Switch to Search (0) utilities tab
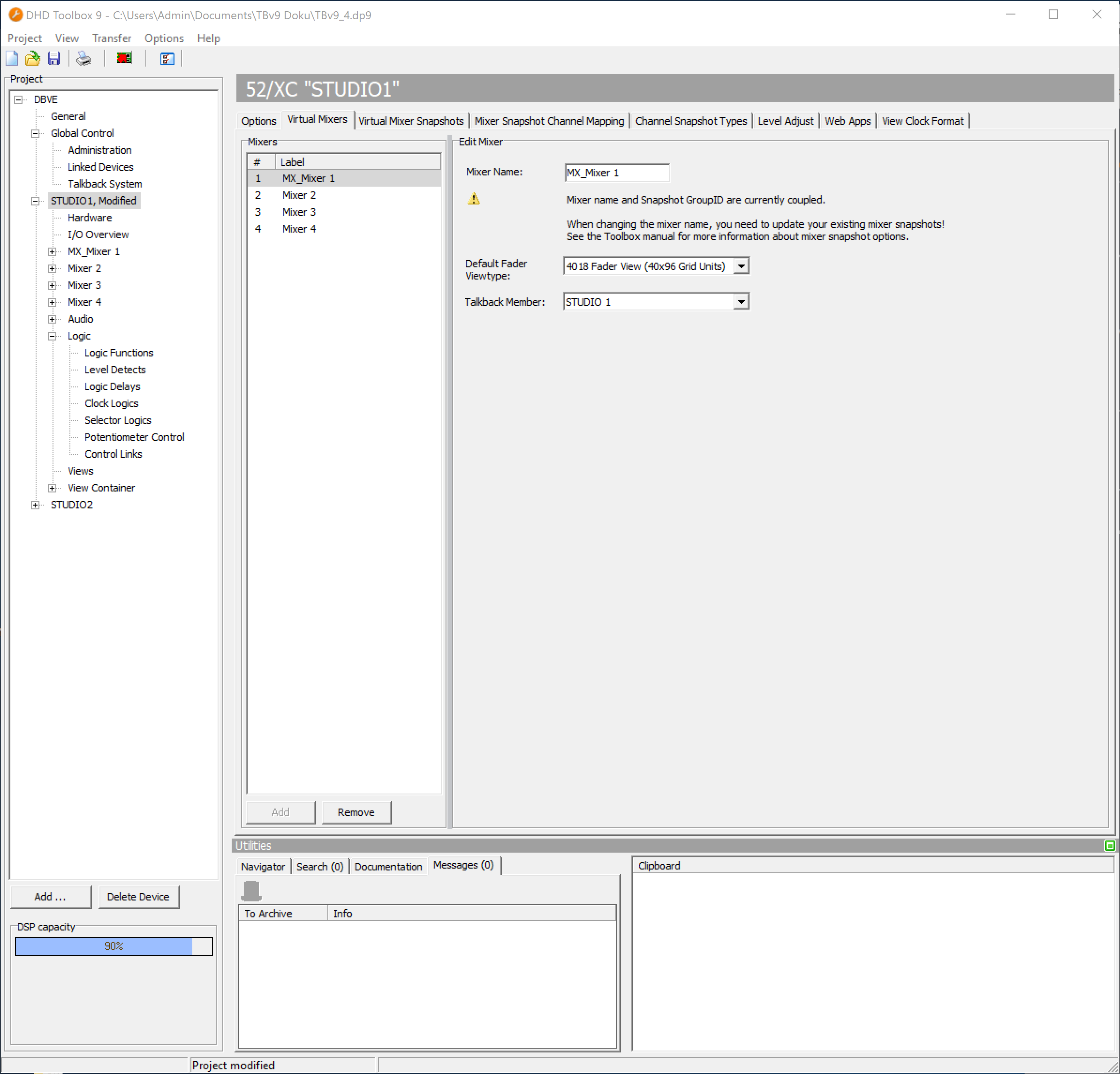 click(x=320, y=867)
